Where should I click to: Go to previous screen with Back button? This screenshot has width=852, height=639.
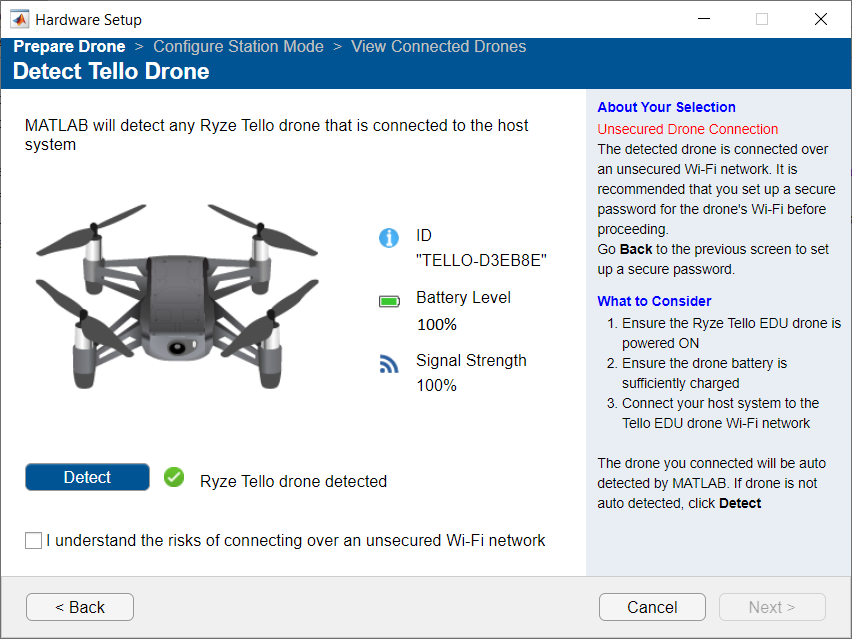(x=80, y=607)
